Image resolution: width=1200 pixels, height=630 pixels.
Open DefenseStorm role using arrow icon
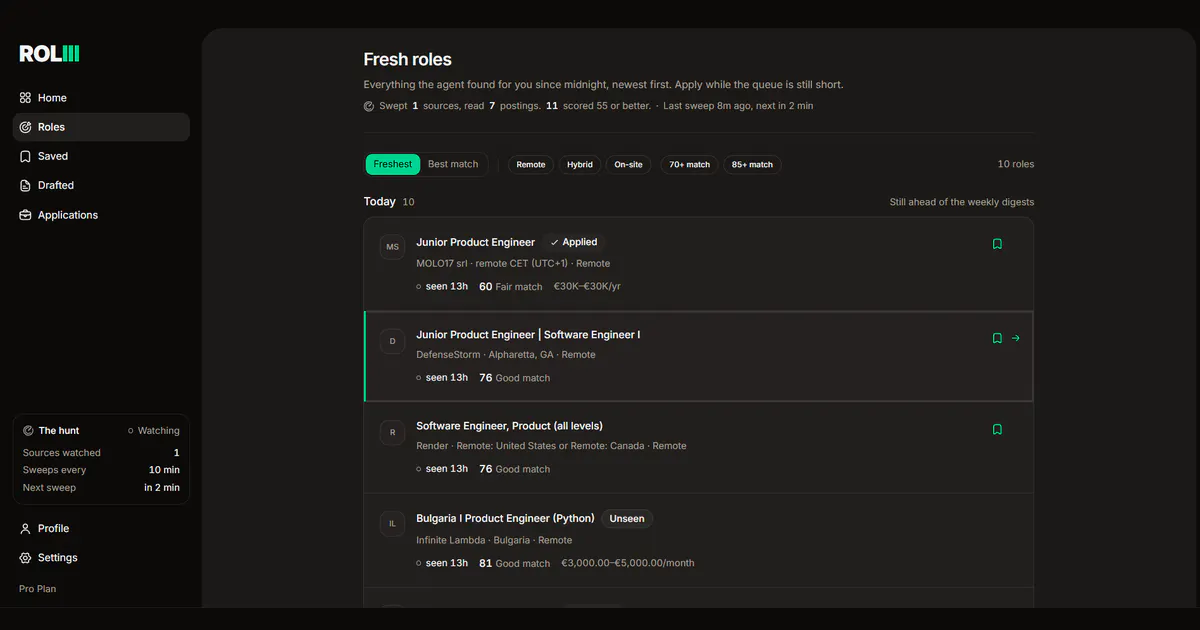click(1016, 338)
